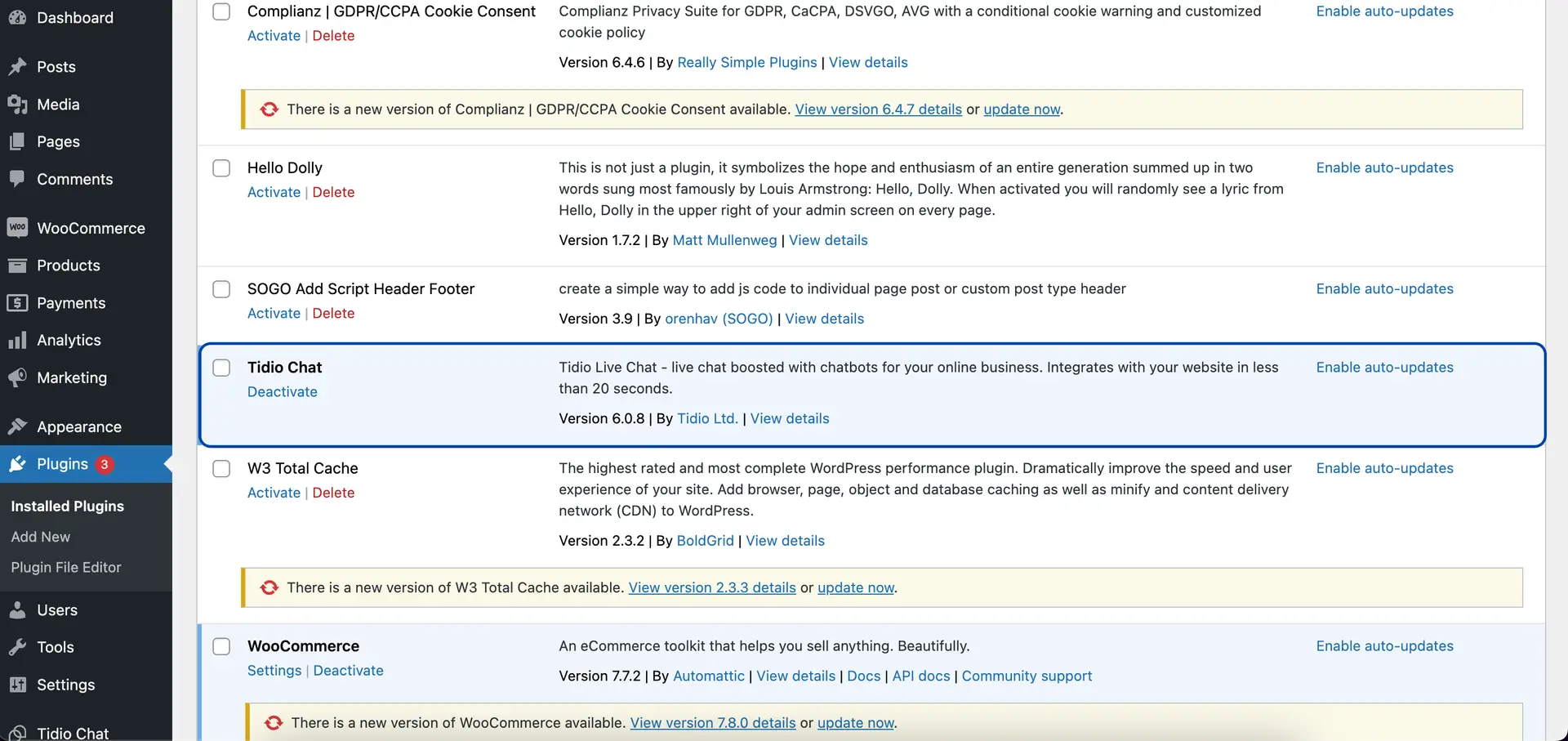Activate SOGO Add Script Header Footer

[274, 313]
